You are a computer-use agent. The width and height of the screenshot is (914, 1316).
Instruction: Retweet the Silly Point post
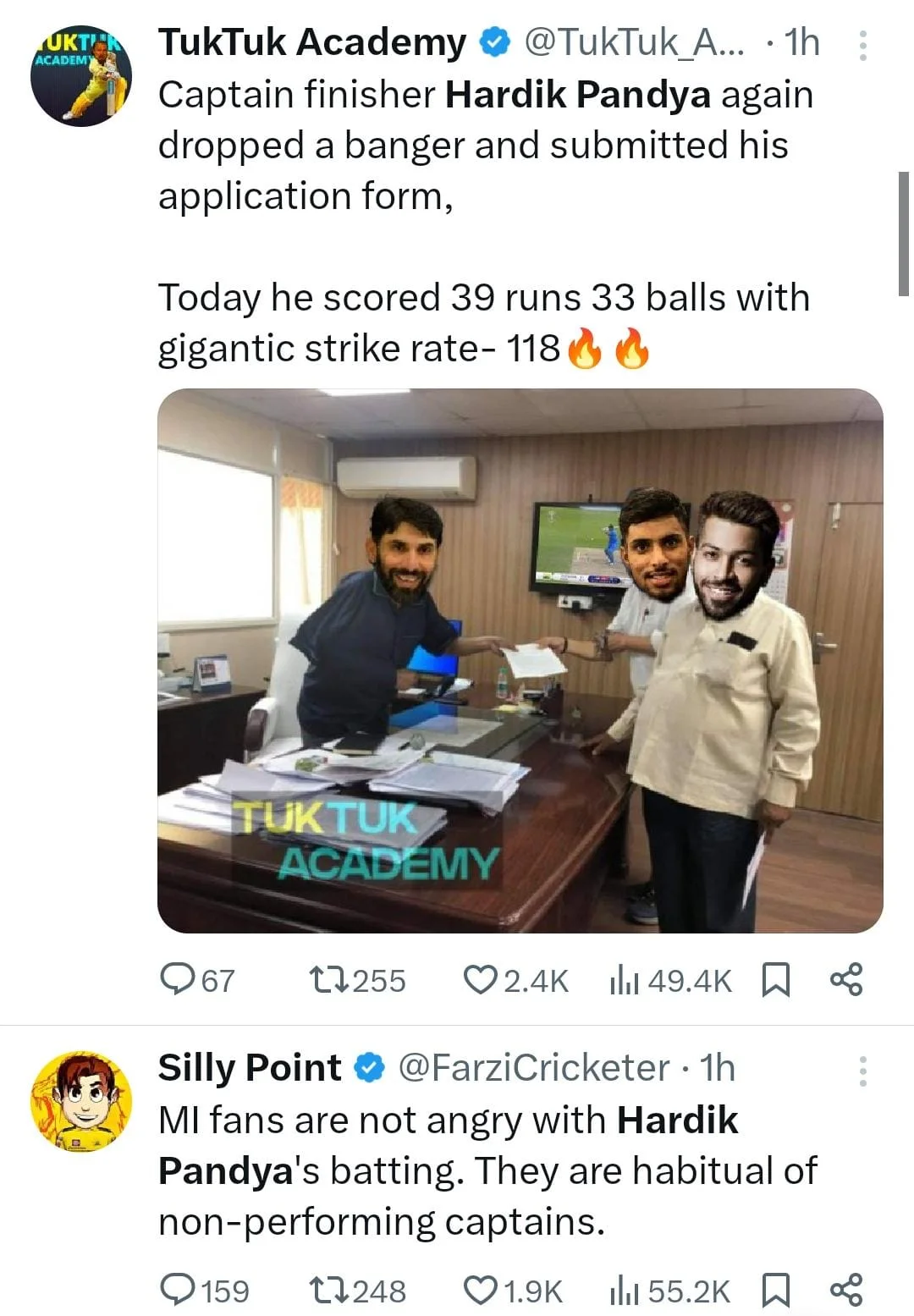pos(327,1290)
